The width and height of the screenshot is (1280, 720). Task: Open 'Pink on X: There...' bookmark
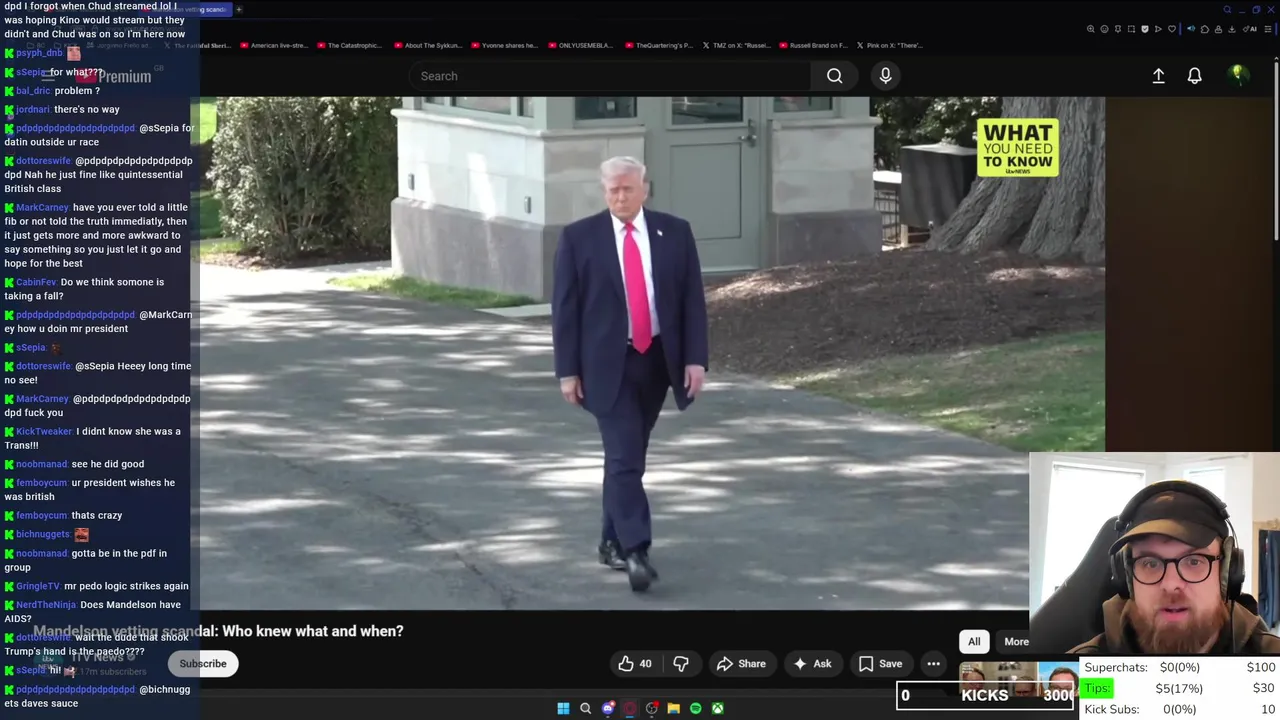(x=889, y=45)
